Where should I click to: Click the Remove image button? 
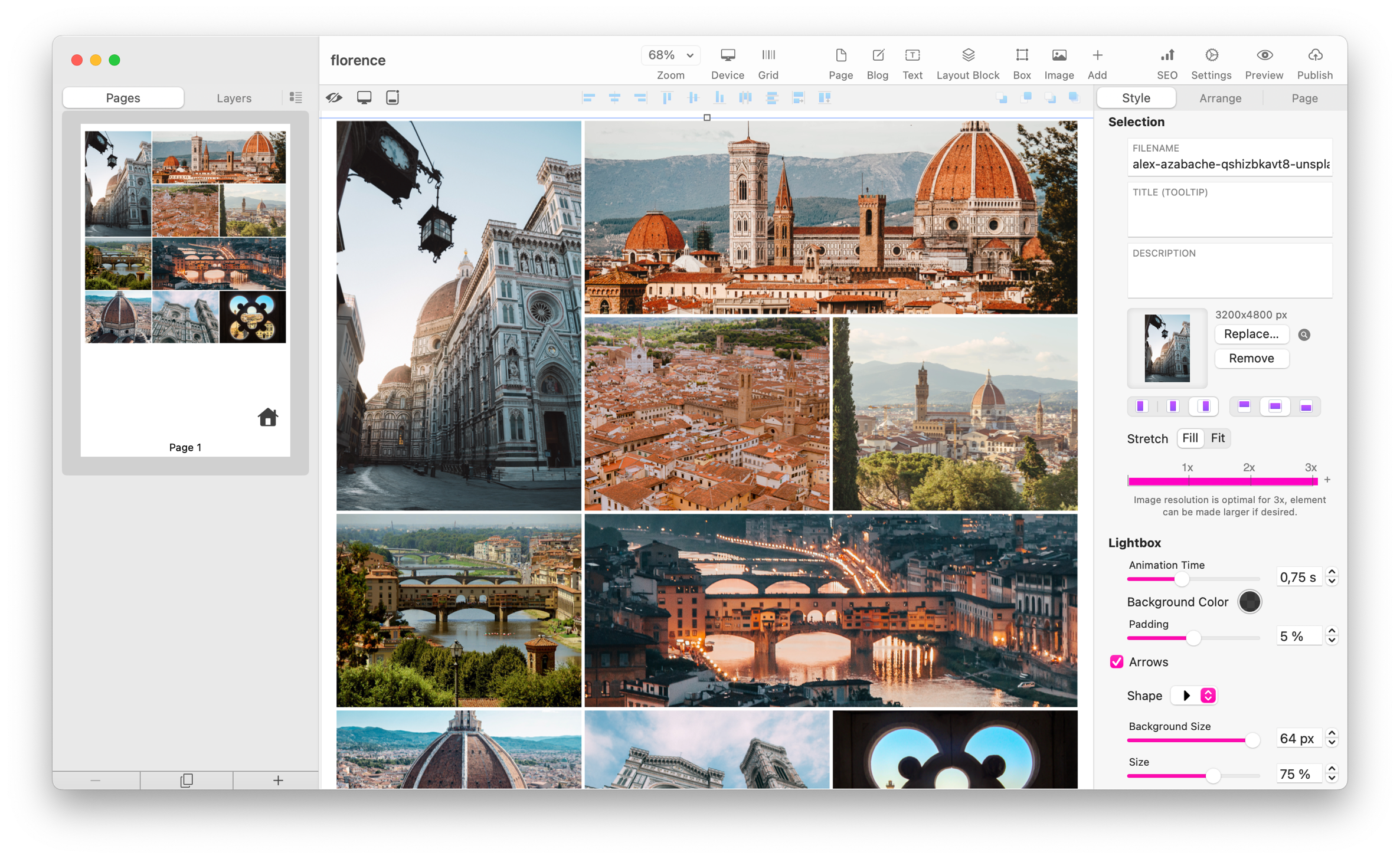pyautogui.click(x=1251, y=358)
